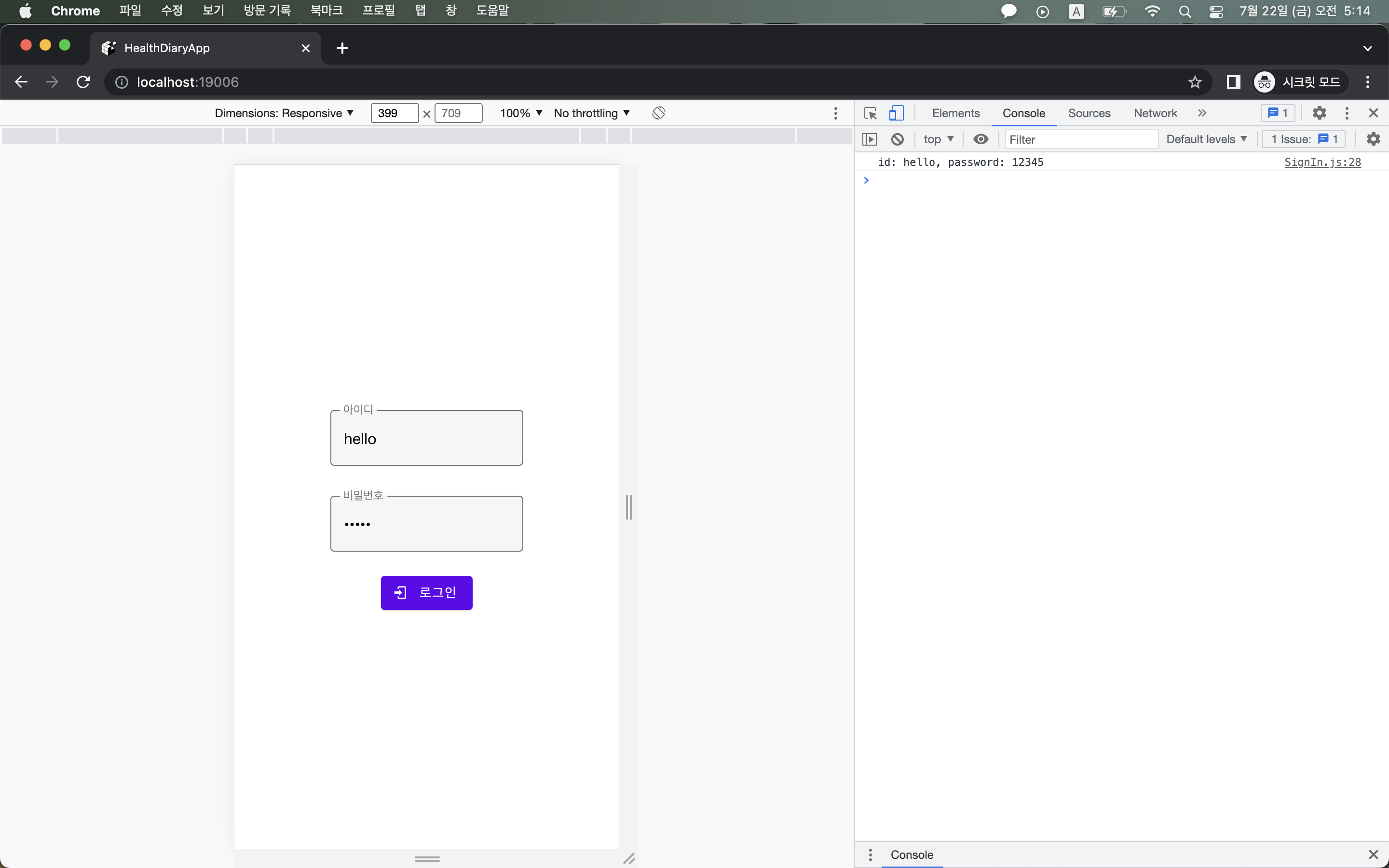This screenshot has width=1389, height=868.
Task: Click the viewport corner resize handle
Action: coord(629,859)
